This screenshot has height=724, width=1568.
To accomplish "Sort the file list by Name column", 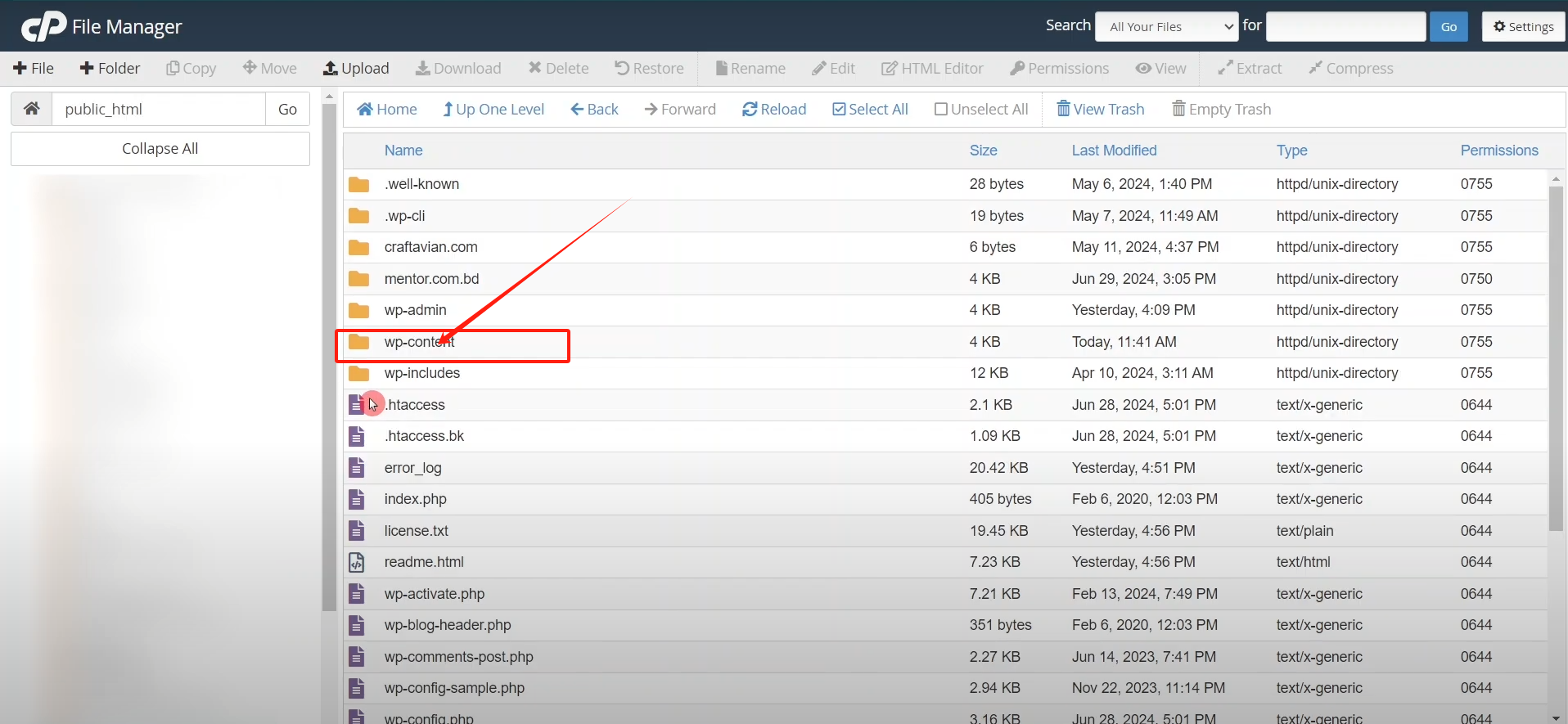I will [x=403, y=151].
